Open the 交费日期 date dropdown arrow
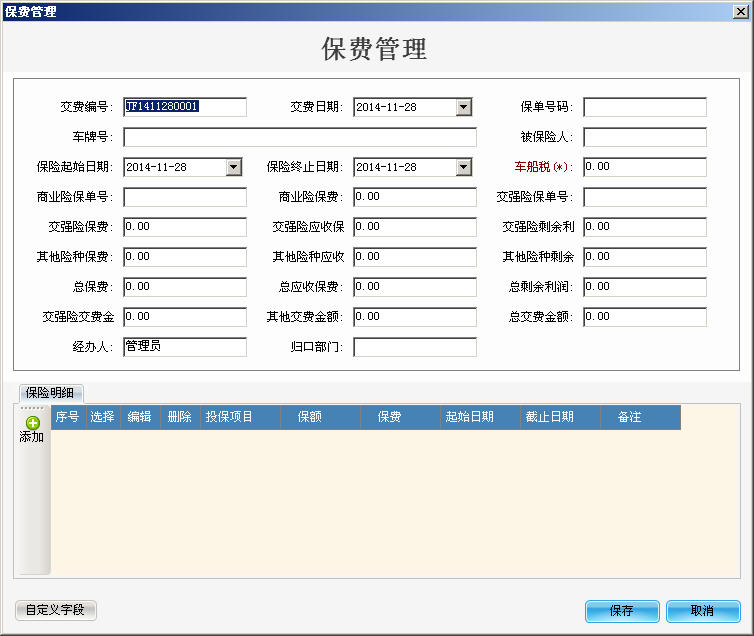This screenshot has height=636, width=754. pos(464,107)
